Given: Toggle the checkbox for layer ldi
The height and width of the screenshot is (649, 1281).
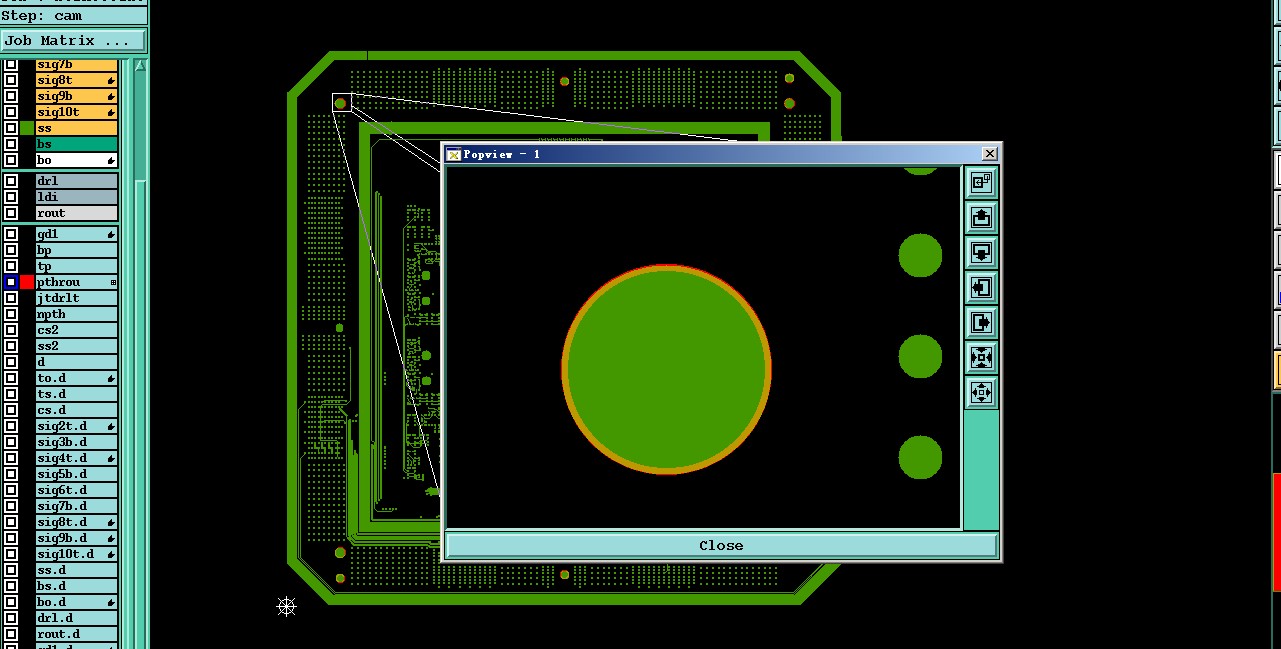Looking at the screenshot, I should click(x=11, y=197).
